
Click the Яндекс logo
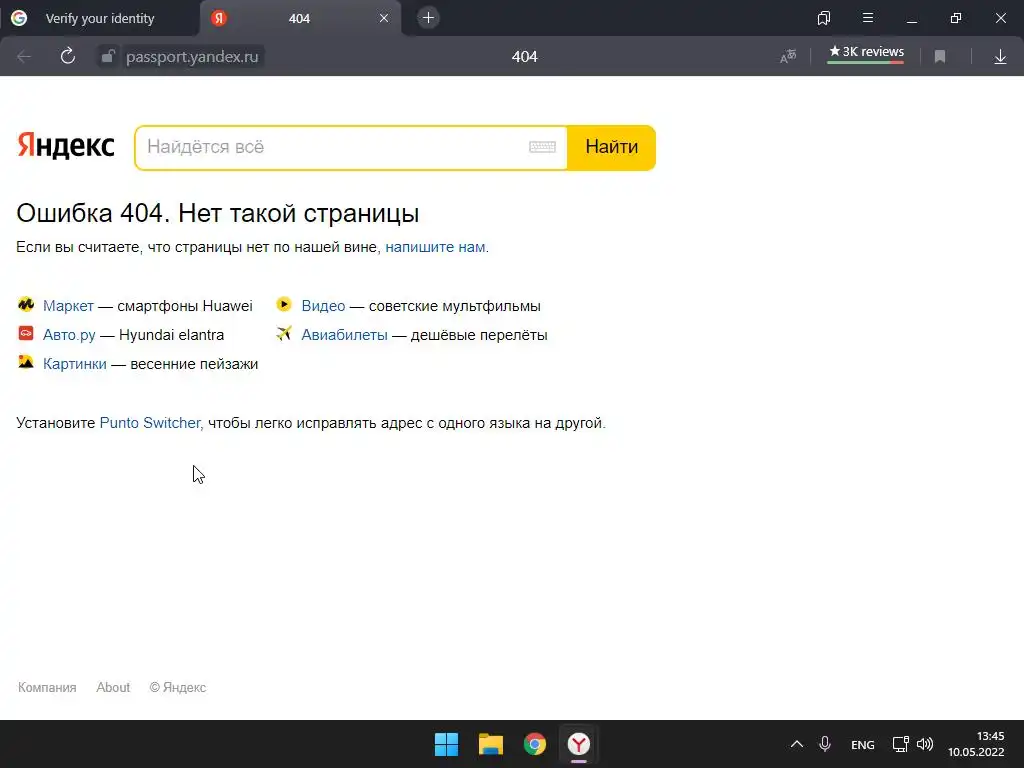click(65, 145)
